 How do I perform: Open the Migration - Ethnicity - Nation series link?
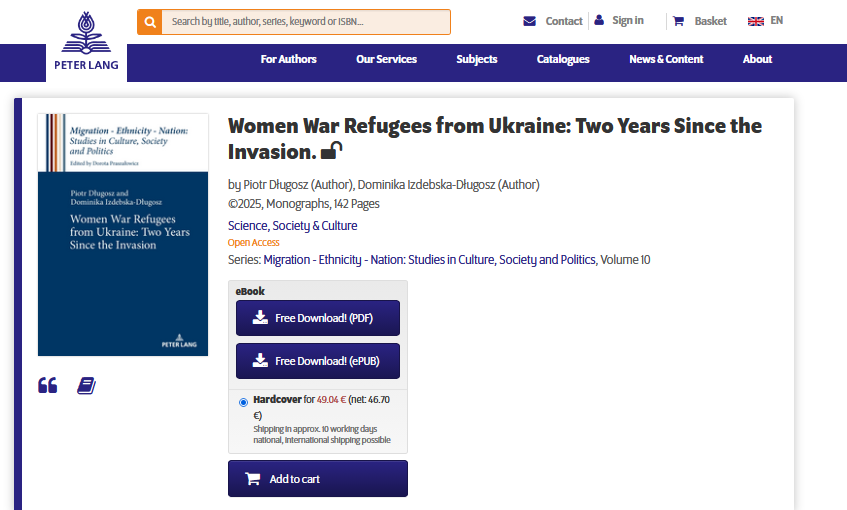tap(430, 260)
